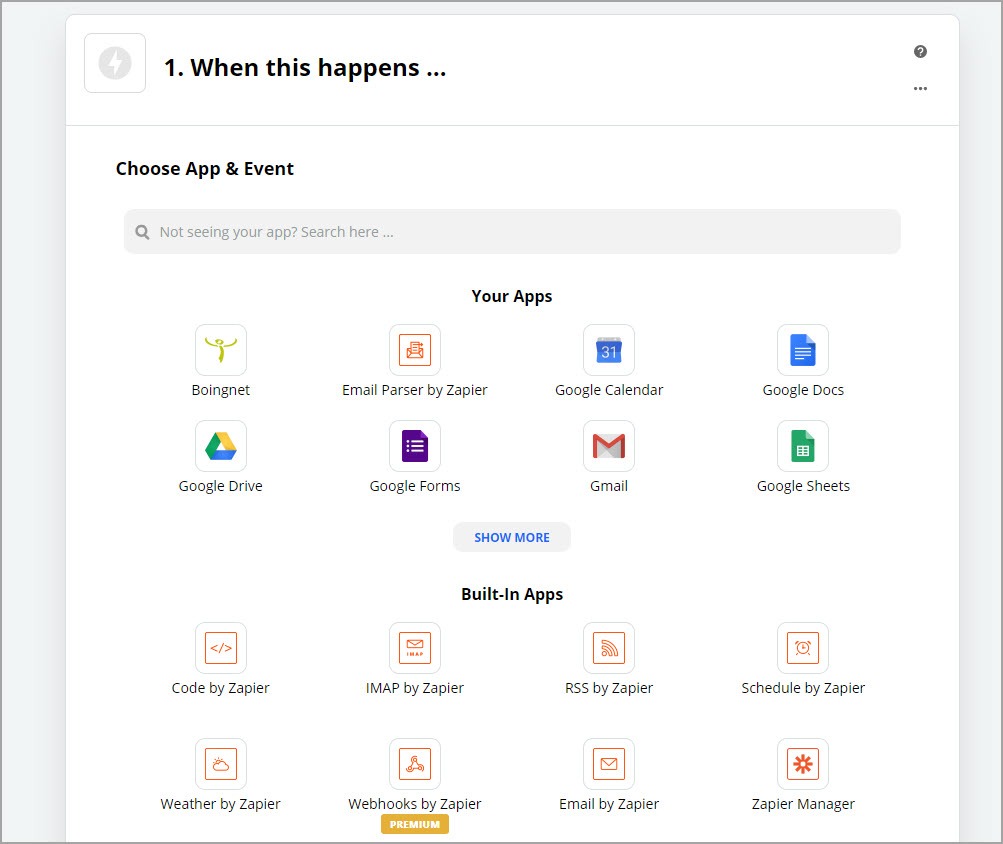The width and height of the screenshot is (1003, 844).
Task: Click the "IMAP by Zapier" label
Action: point(415,688)
